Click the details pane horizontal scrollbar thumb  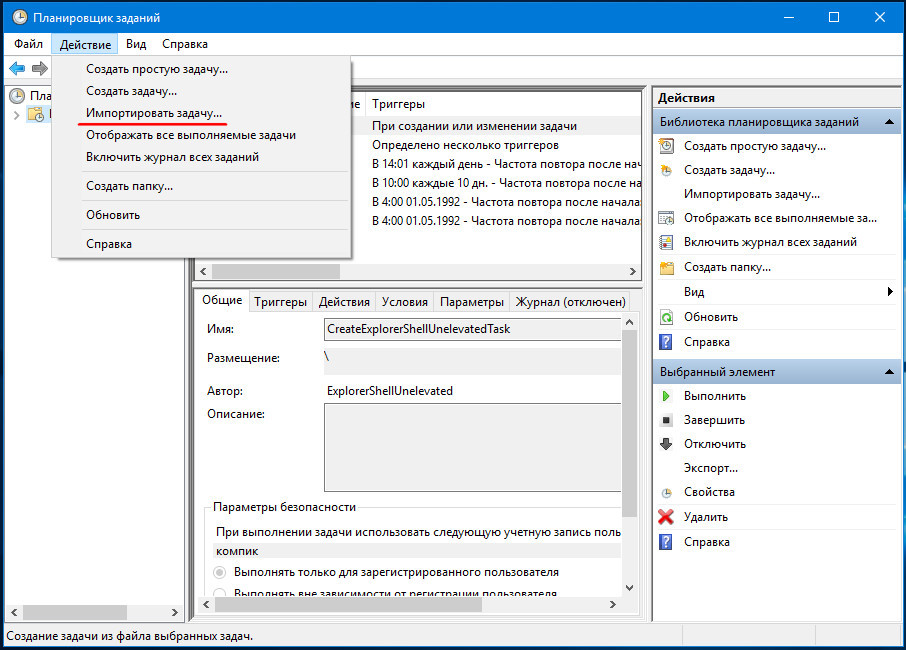348,604
